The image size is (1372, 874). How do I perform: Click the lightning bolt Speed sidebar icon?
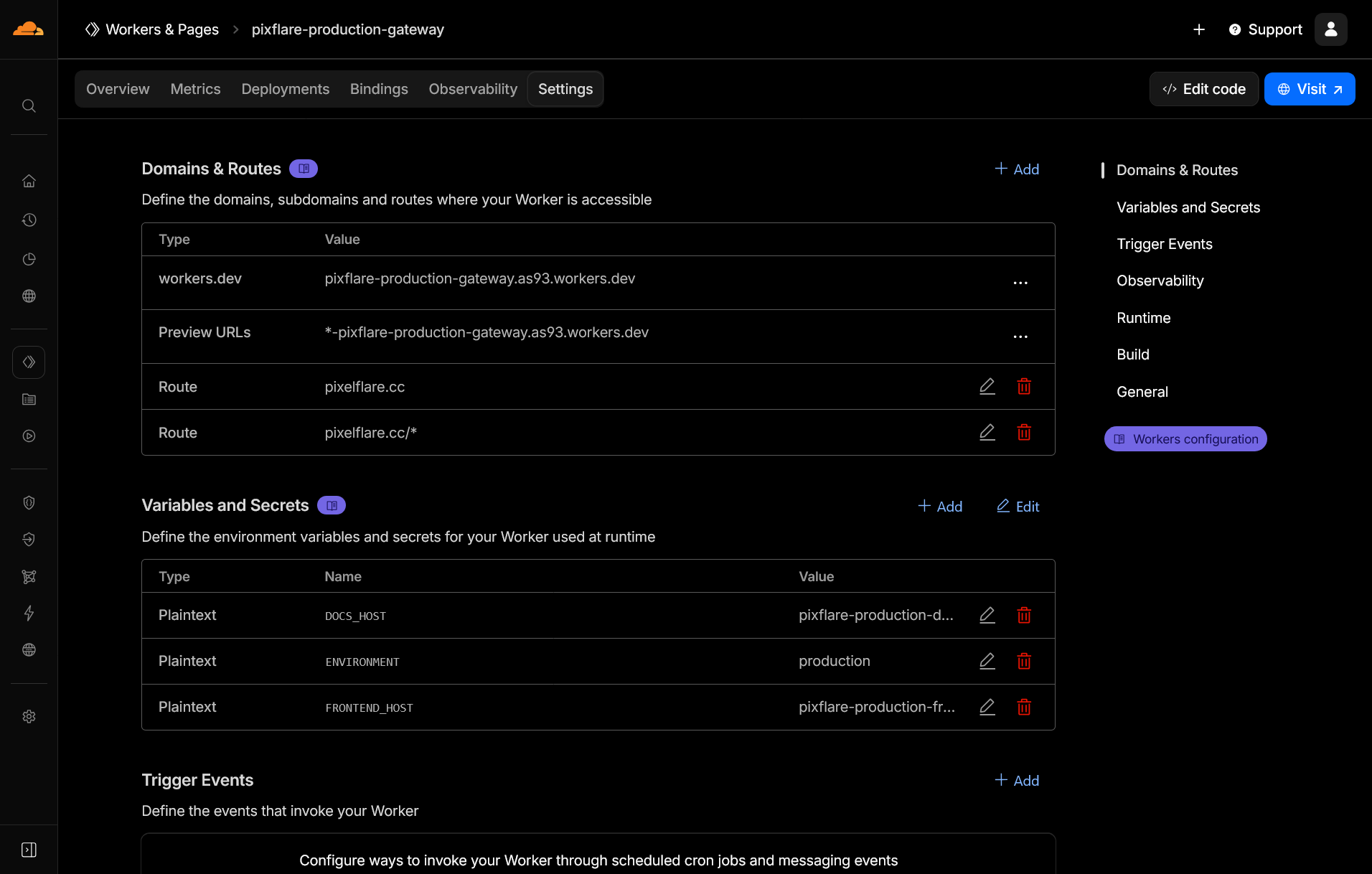(29, 614)
